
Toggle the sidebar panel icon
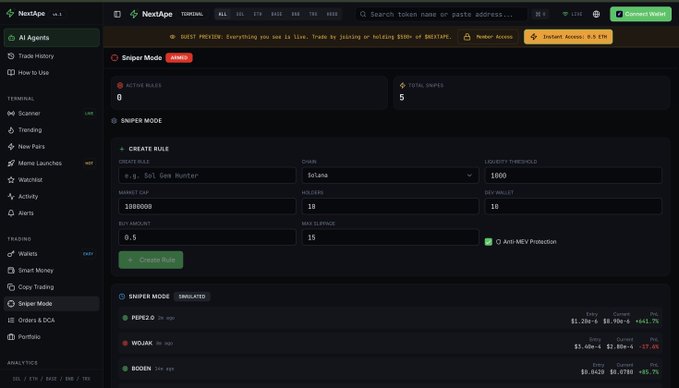tap(117, 14)
